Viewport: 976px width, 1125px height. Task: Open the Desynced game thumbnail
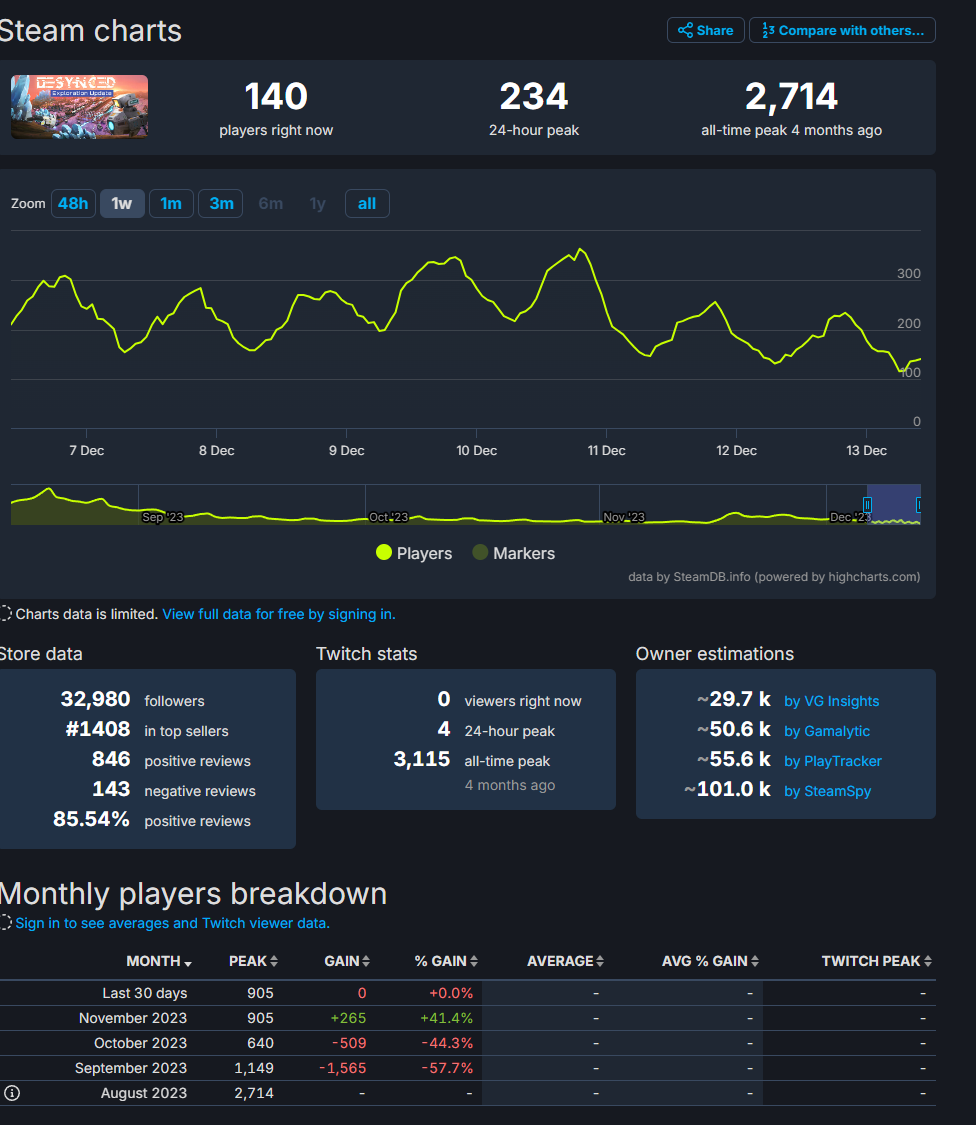click(x=80, y=107)
